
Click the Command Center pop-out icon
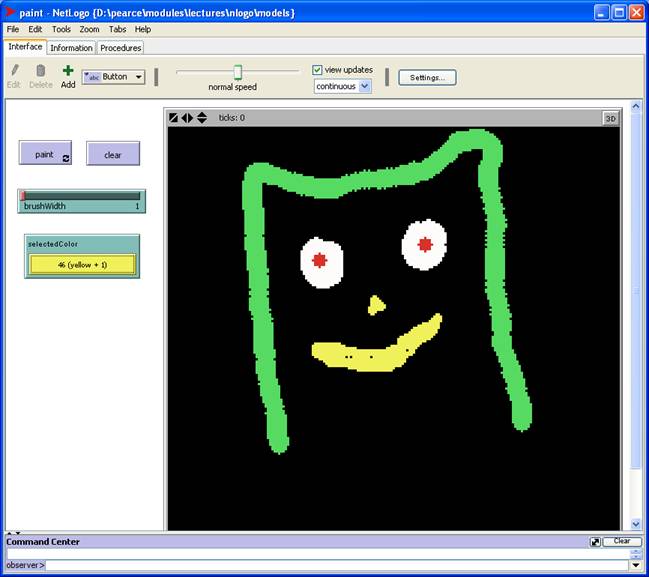[595, 542]
